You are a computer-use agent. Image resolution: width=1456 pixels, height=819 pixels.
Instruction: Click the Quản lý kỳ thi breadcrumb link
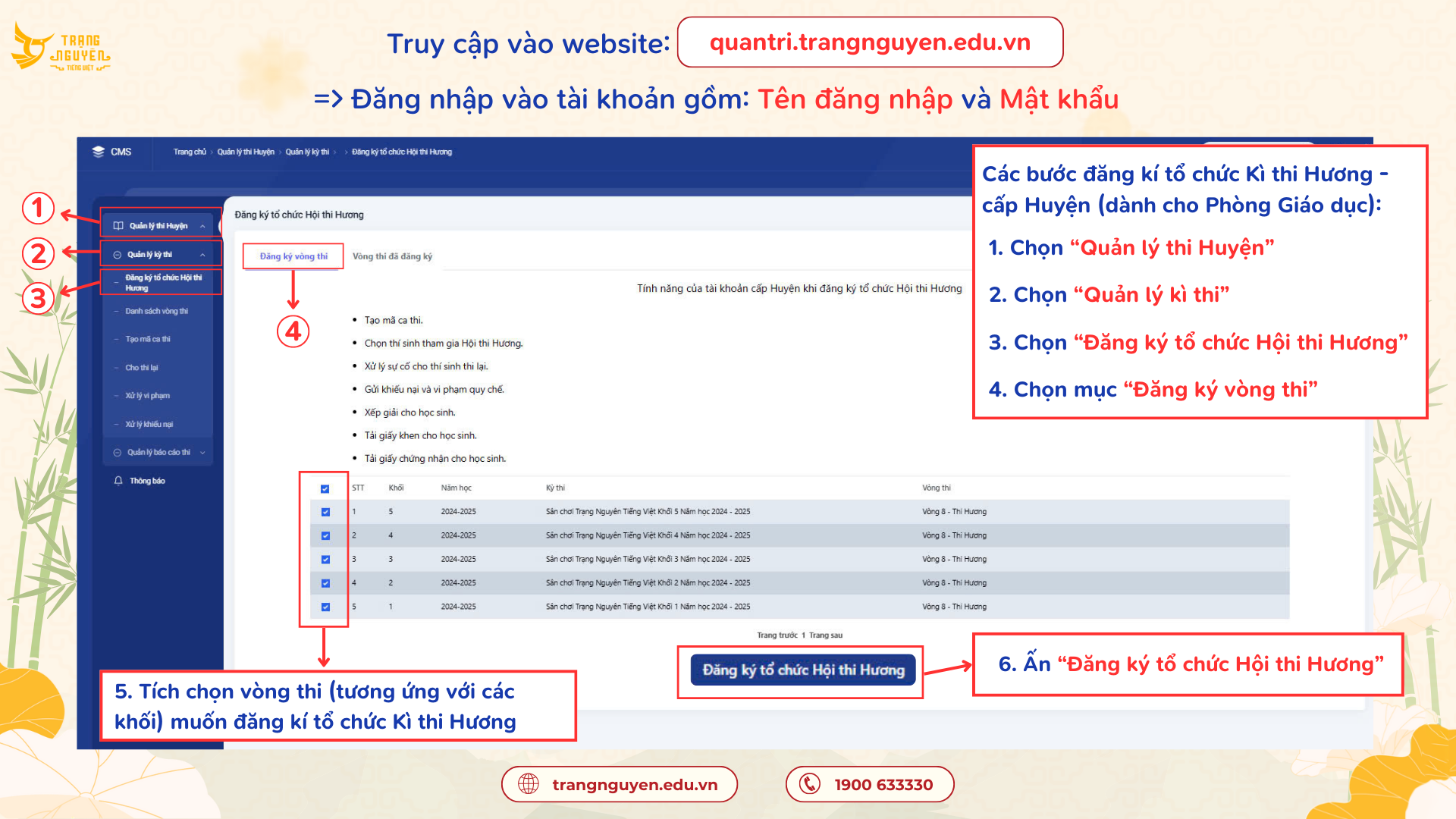point(307,152)
